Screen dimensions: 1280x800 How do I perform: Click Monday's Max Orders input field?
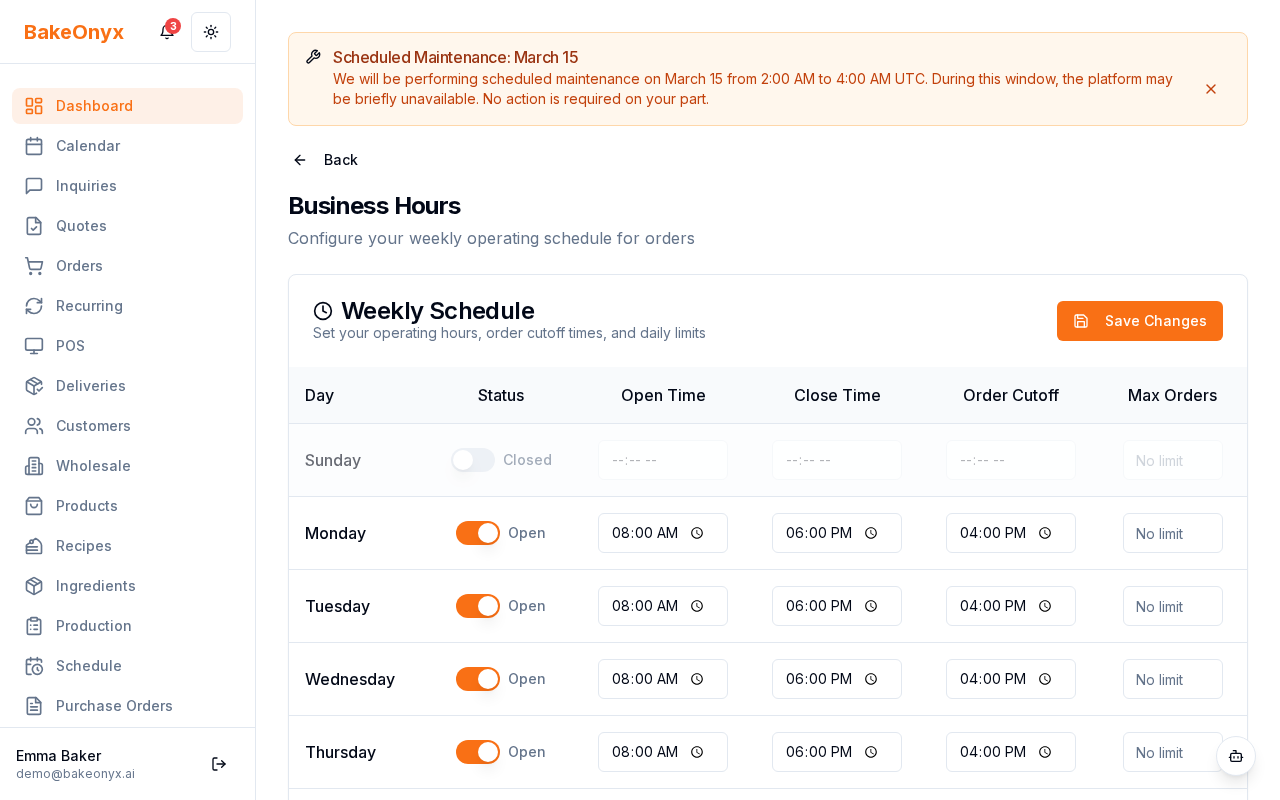tap(1172, 533)
